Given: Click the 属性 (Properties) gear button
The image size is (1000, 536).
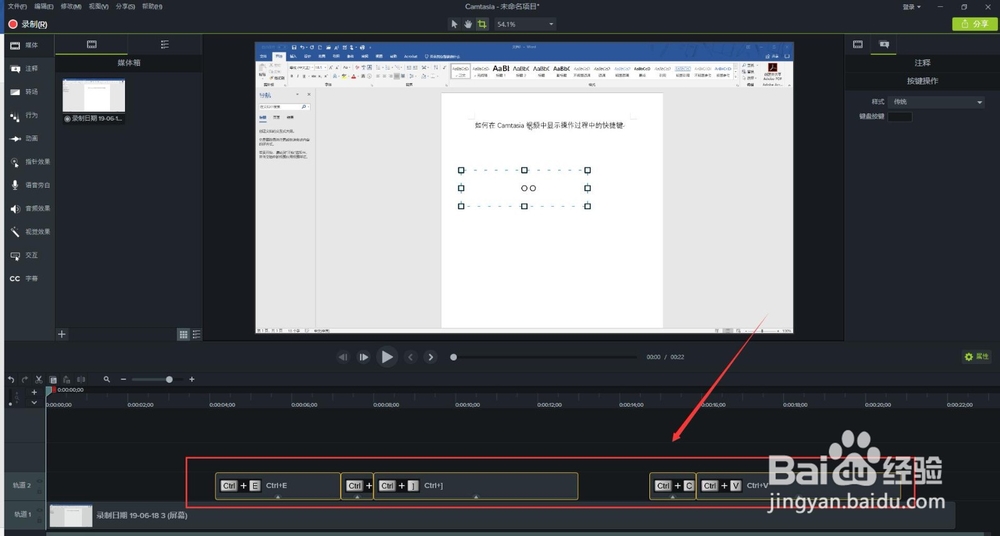Looking at the screenshot, I should [976, 357].
